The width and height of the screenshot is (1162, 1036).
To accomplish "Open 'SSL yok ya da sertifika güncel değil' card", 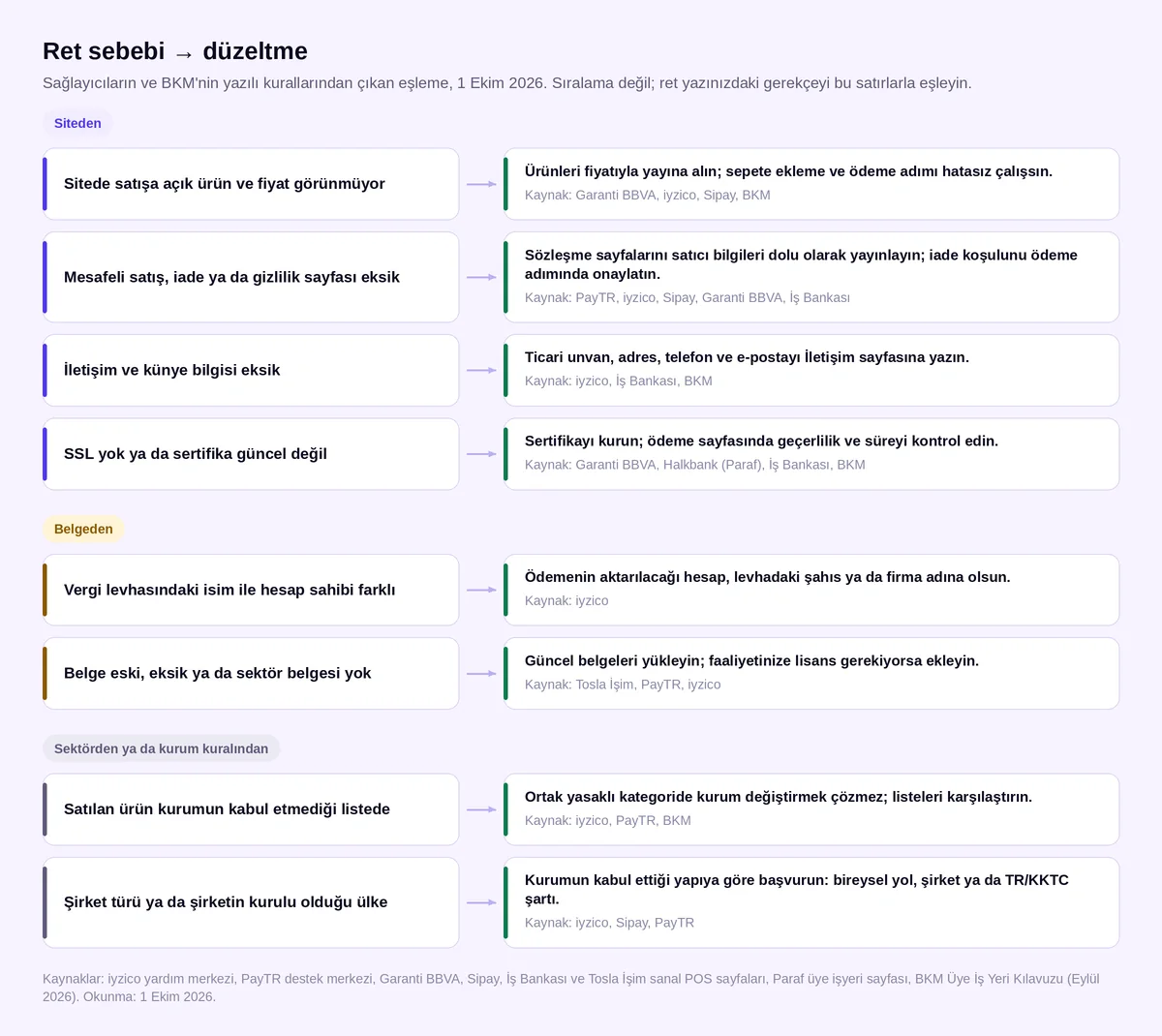I will click(251, 454).
